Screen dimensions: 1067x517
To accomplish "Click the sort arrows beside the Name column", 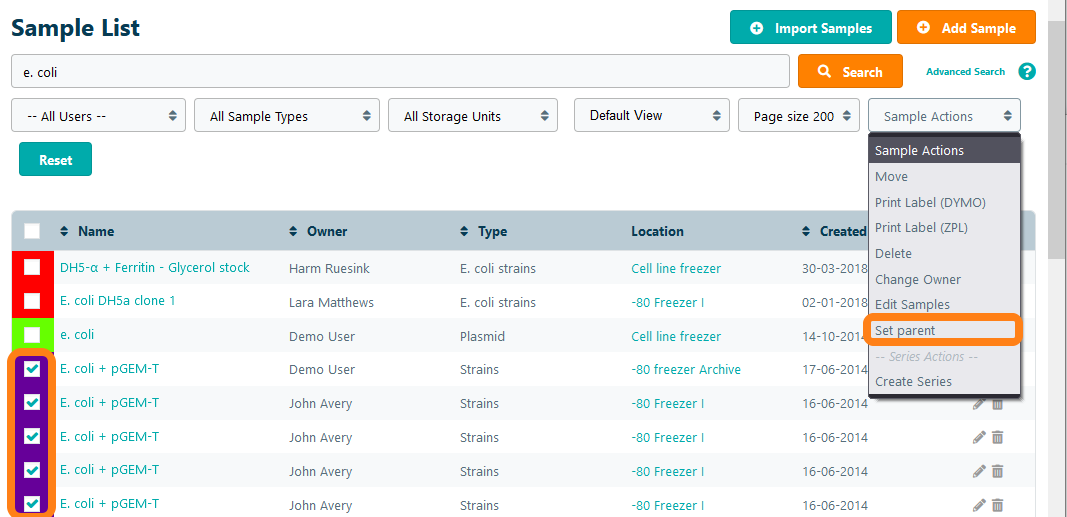I will [64, 232].
